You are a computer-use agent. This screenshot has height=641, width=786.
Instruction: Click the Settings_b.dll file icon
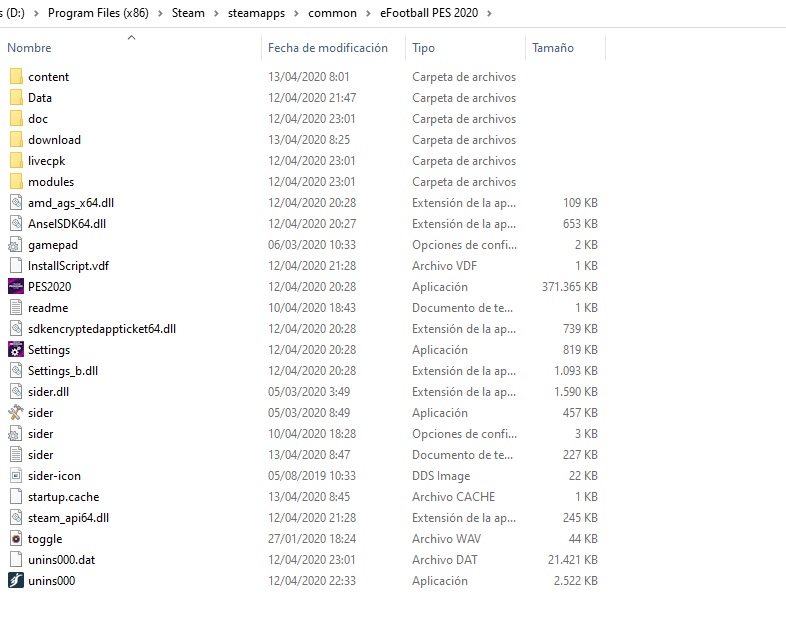(16, 371)
